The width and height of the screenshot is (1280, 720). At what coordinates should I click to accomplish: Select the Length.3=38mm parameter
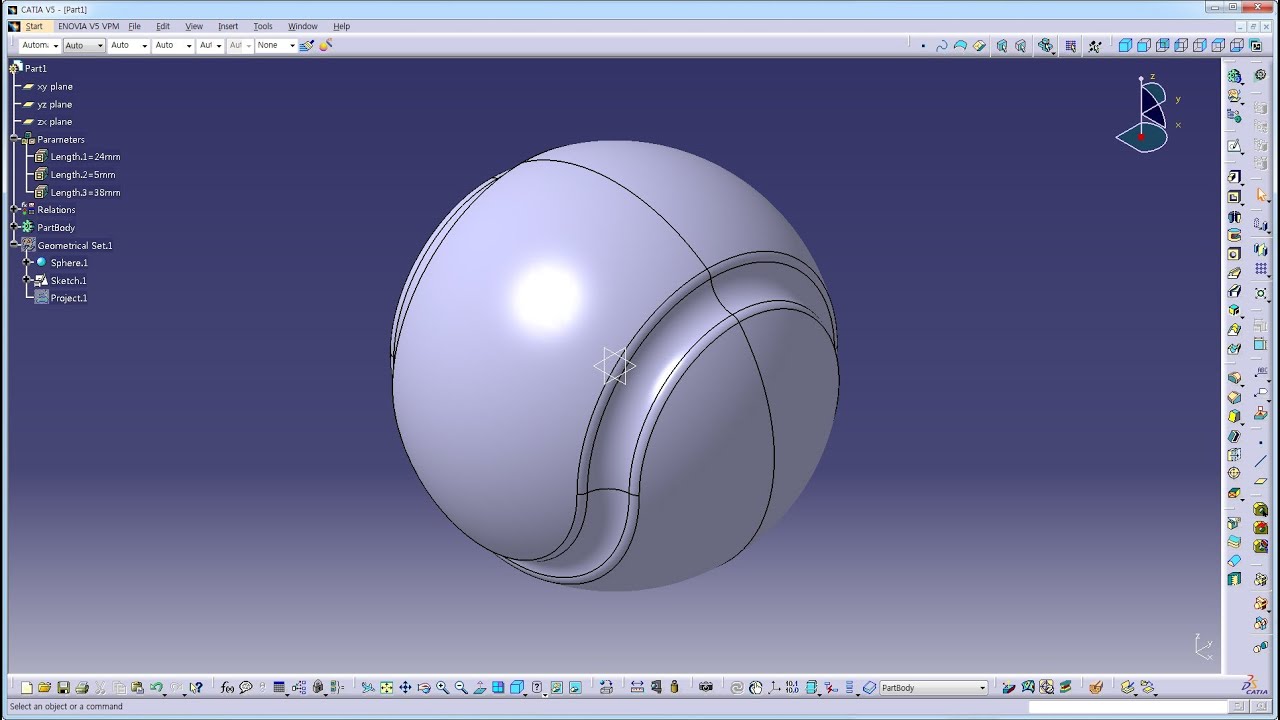85,192
